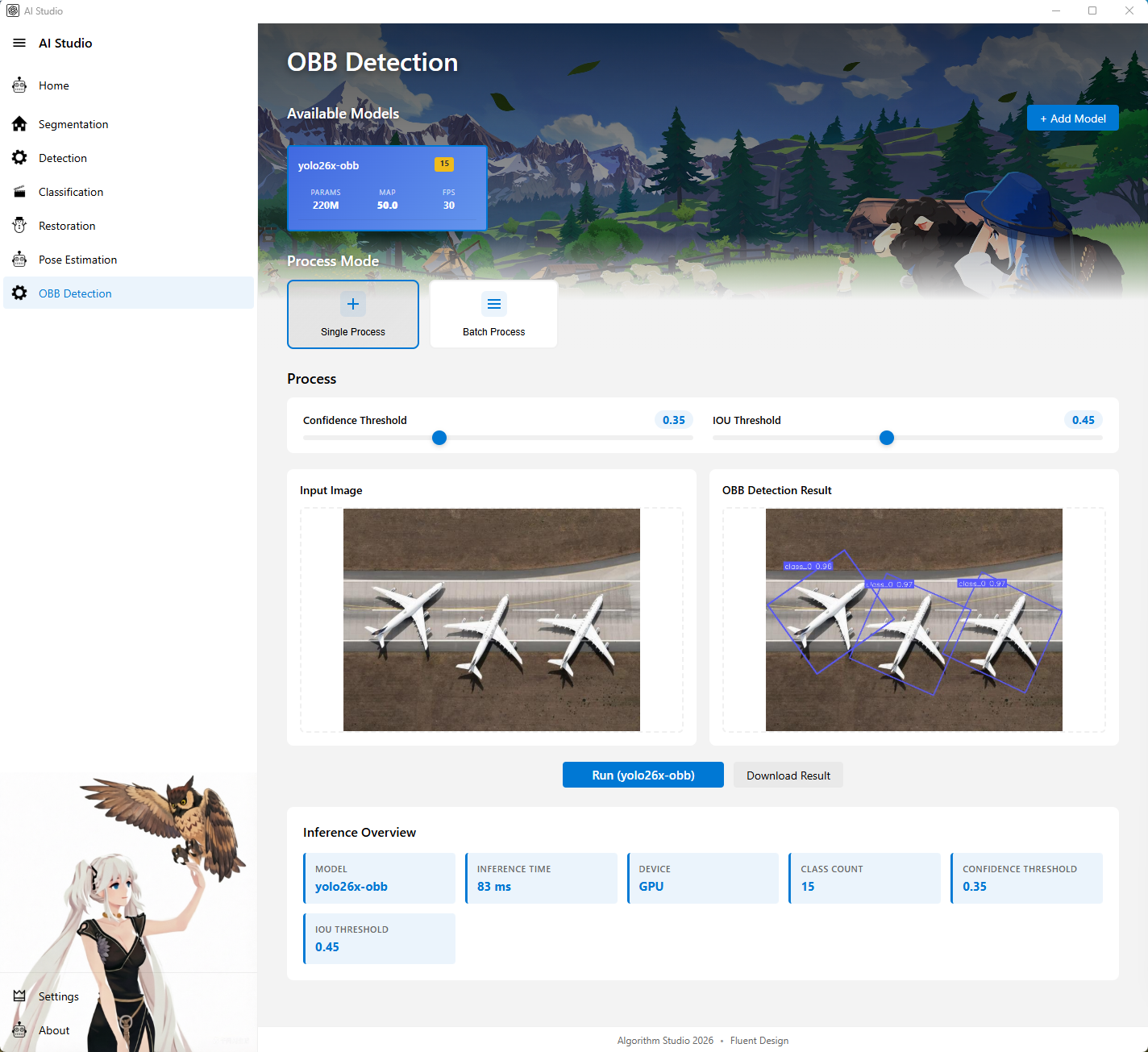The width and height of the screenshot is (1148, 1052).
Task: Click Download Result button
Action: click(x=788, y=775)
